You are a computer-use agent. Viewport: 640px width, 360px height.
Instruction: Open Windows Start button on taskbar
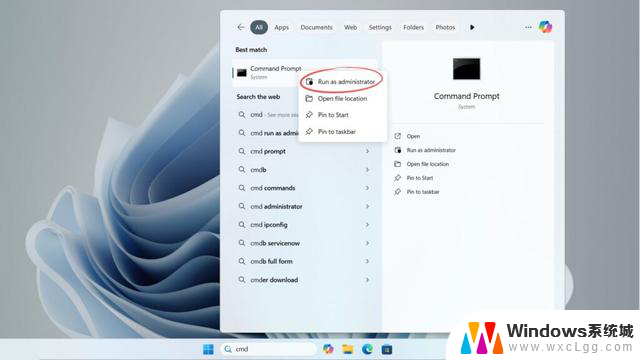coord(208,349)
